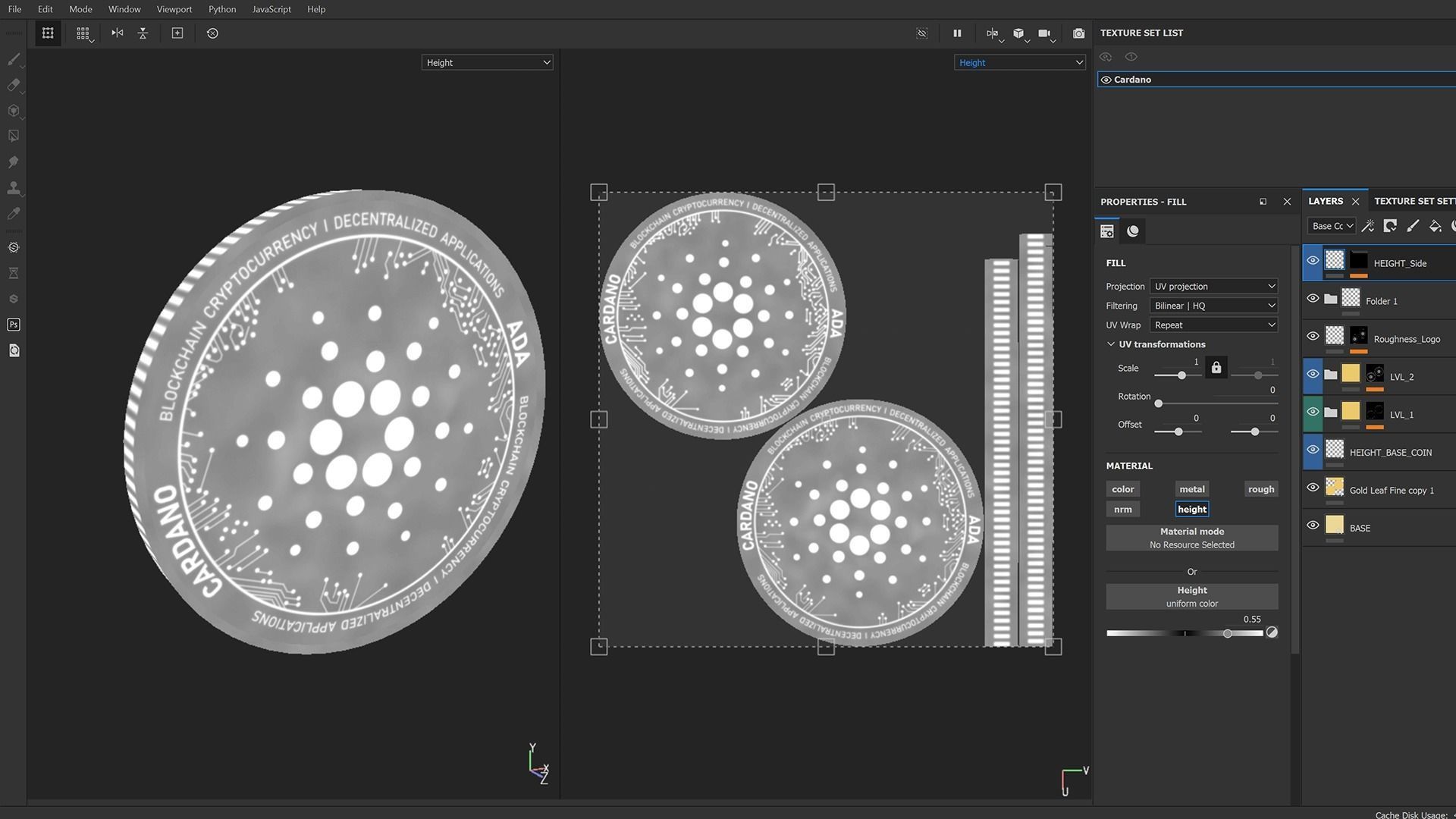Image resolution: width=1456 pixels, height=819 pixels.
Task: Click the Substance S icon in sidebar
Action: coord(14,299)
